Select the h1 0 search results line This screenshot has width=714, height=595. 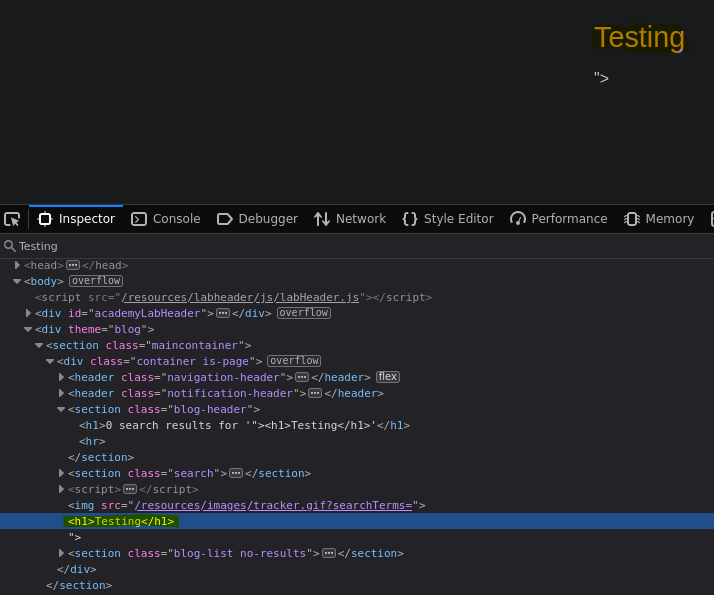coord(245,425)
